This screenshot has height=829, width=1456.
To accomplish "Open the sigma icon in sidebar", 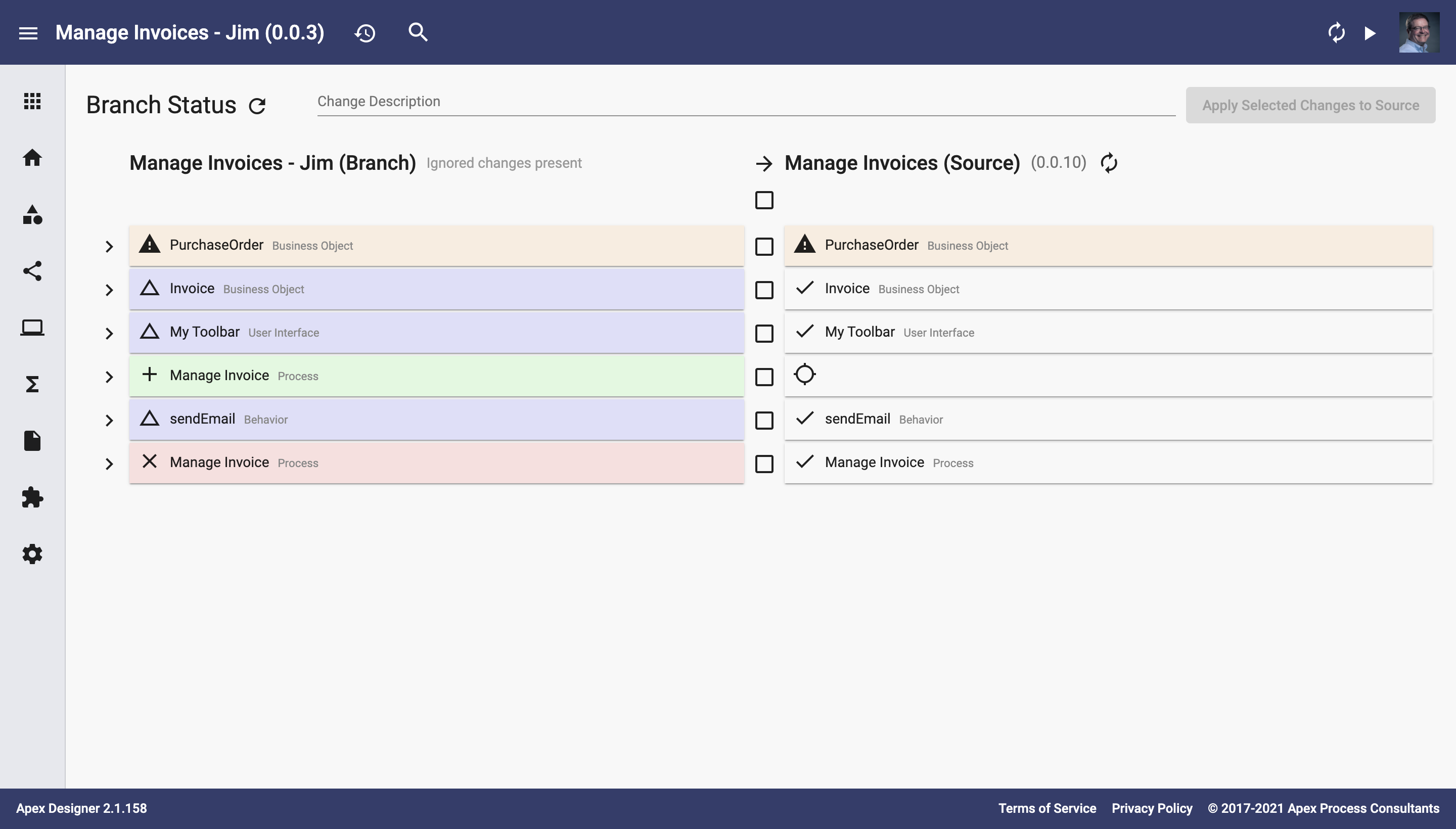I will coord(32,384).
